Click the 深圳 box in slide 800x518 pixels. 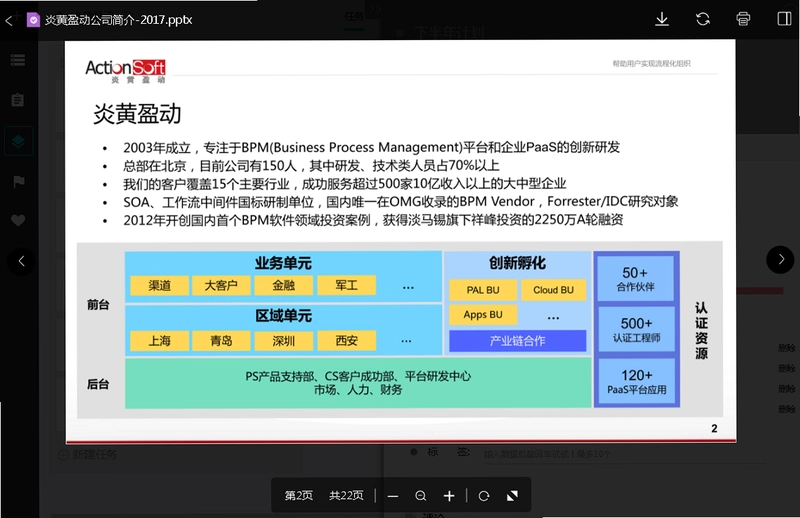tap(284, 340)
